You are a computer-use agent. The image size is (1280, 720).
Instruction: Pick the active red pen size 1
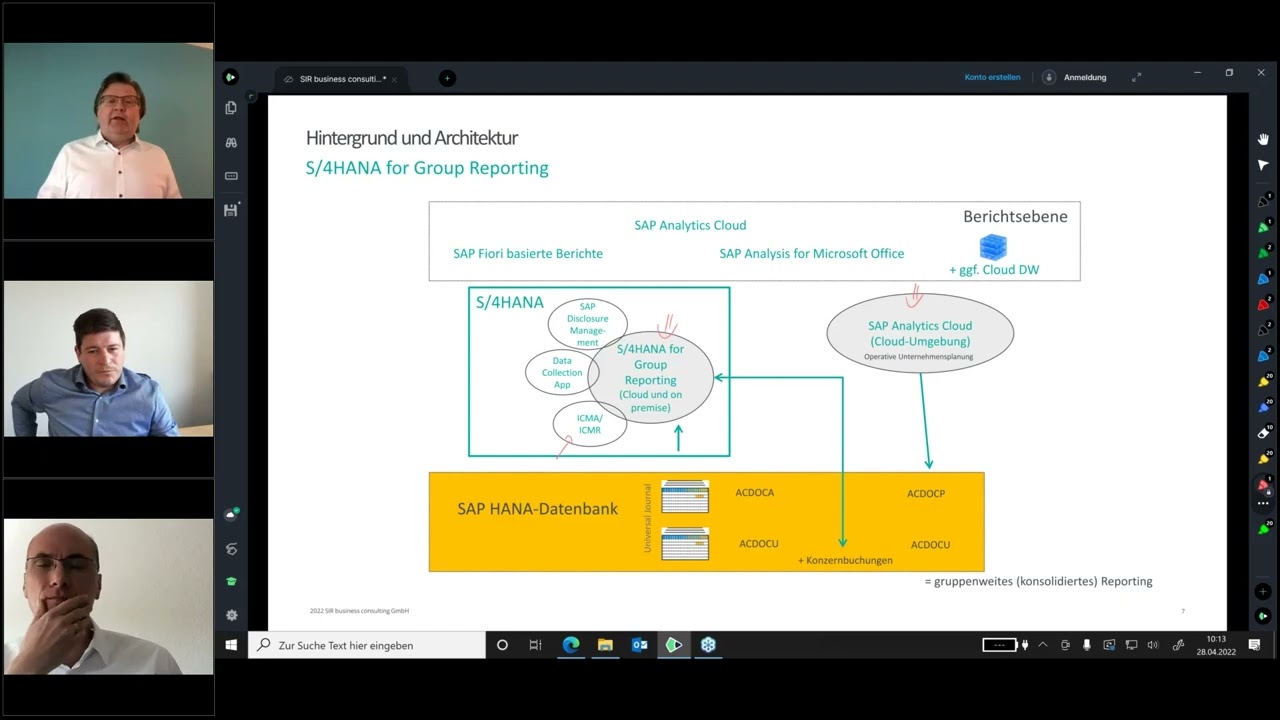point(1263,485)
